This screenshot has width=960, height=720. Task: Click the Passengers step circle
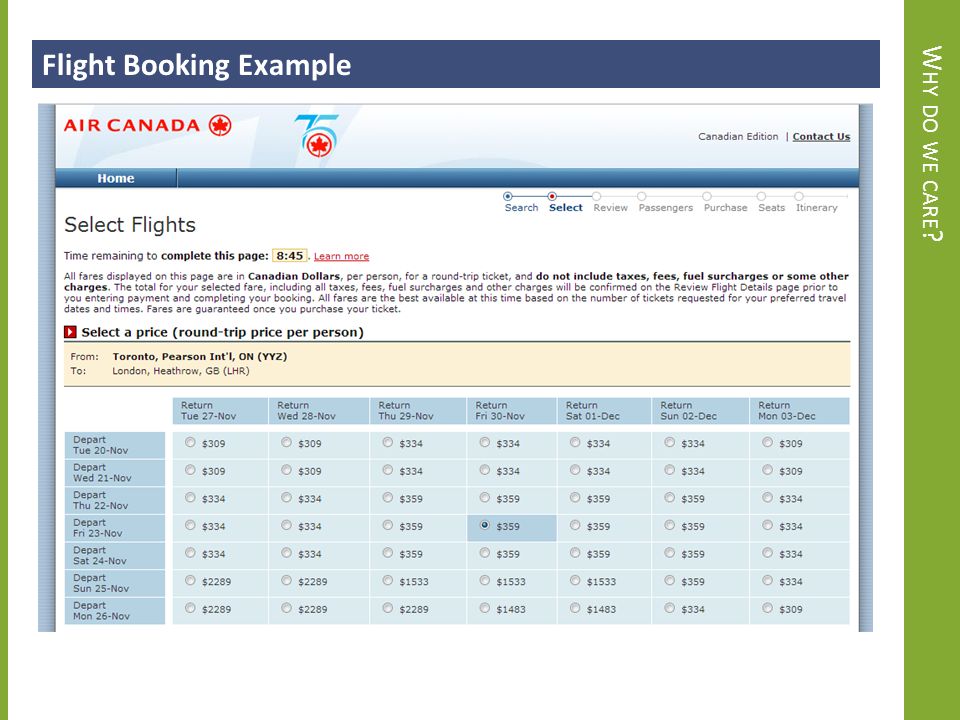(642, 197)
